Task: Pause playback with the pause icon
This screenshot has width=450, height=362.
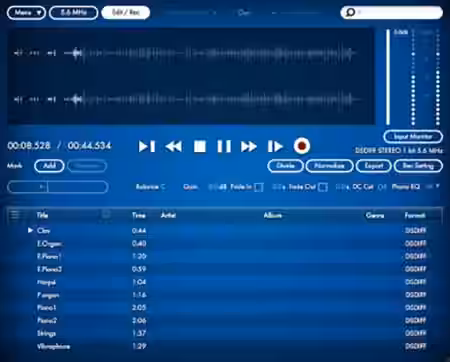Action: (x=224, y=146)
